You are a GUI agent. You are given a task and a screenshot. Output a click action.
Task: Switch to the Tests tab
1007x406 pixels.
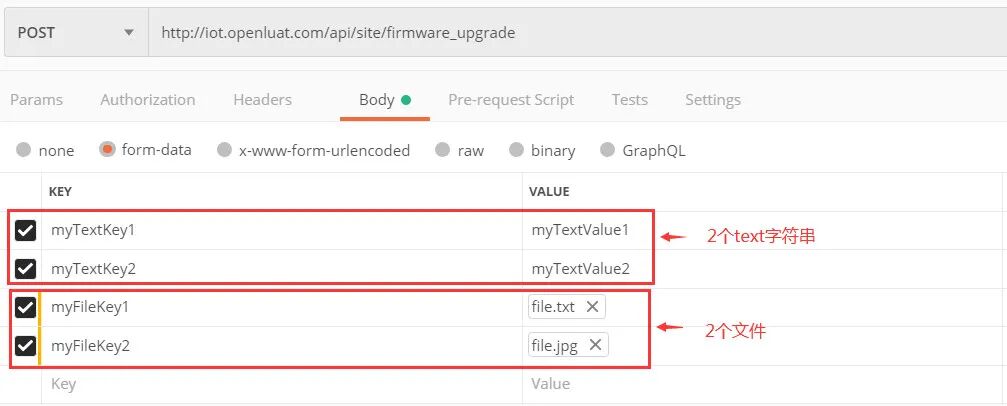(x=630, y=99)
